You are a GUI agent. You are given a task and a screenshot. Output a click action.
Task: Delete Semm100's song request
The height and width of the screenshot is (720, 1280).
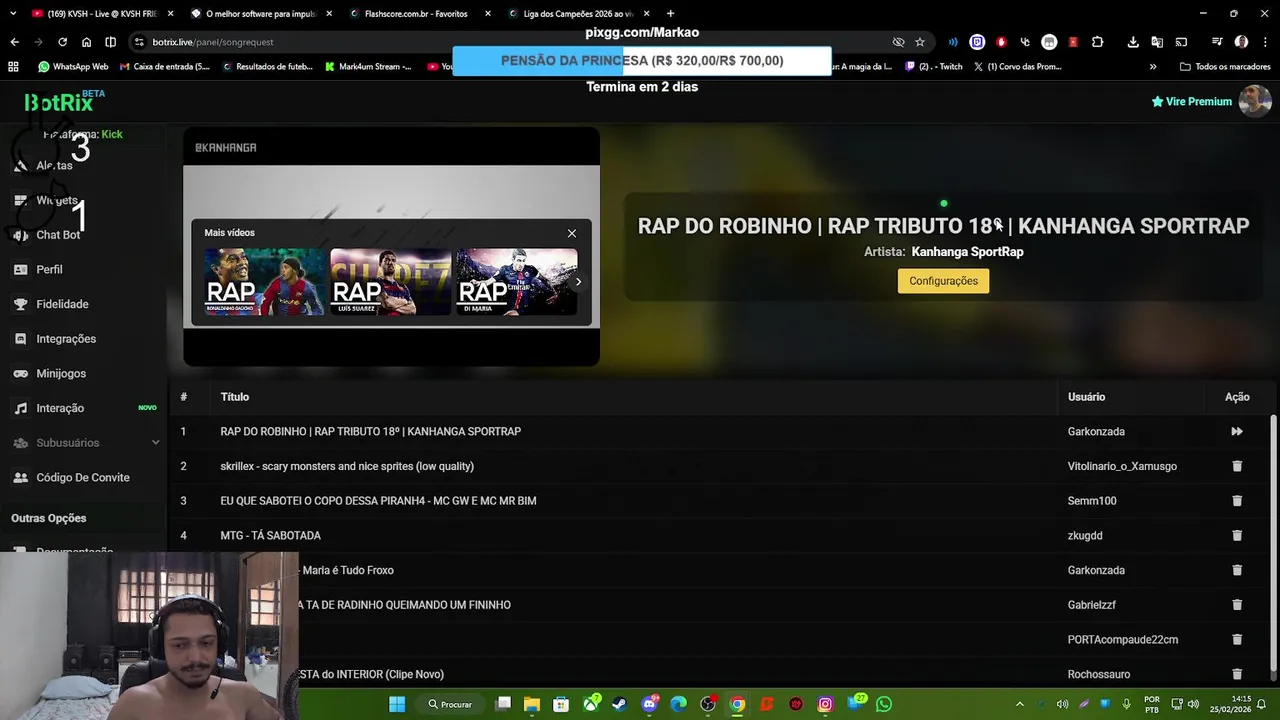pyautogui.click(x=1237, y=501)
